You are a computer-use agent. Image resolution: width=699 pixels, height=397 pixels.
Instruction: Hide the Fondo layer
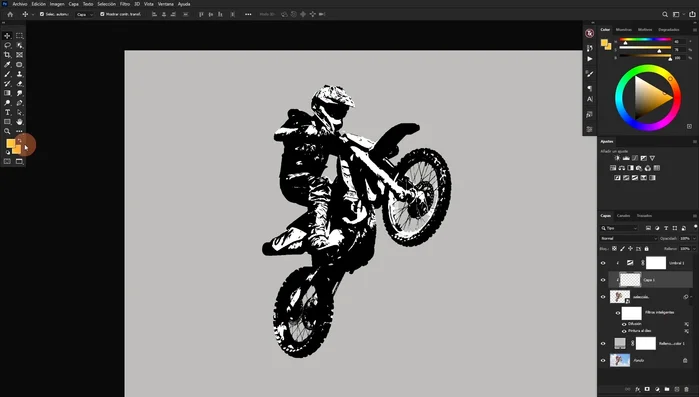[x=603, y=360]
